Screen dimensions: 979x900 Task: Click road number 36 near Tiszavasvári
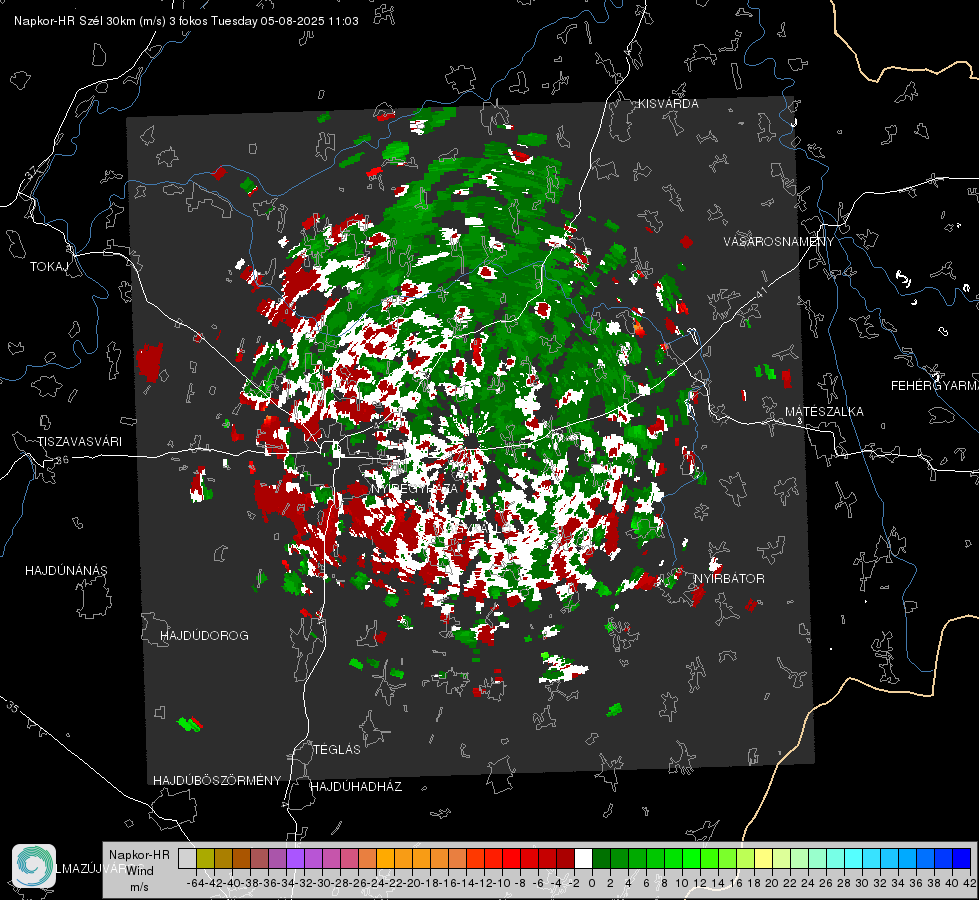pos(62,460)
